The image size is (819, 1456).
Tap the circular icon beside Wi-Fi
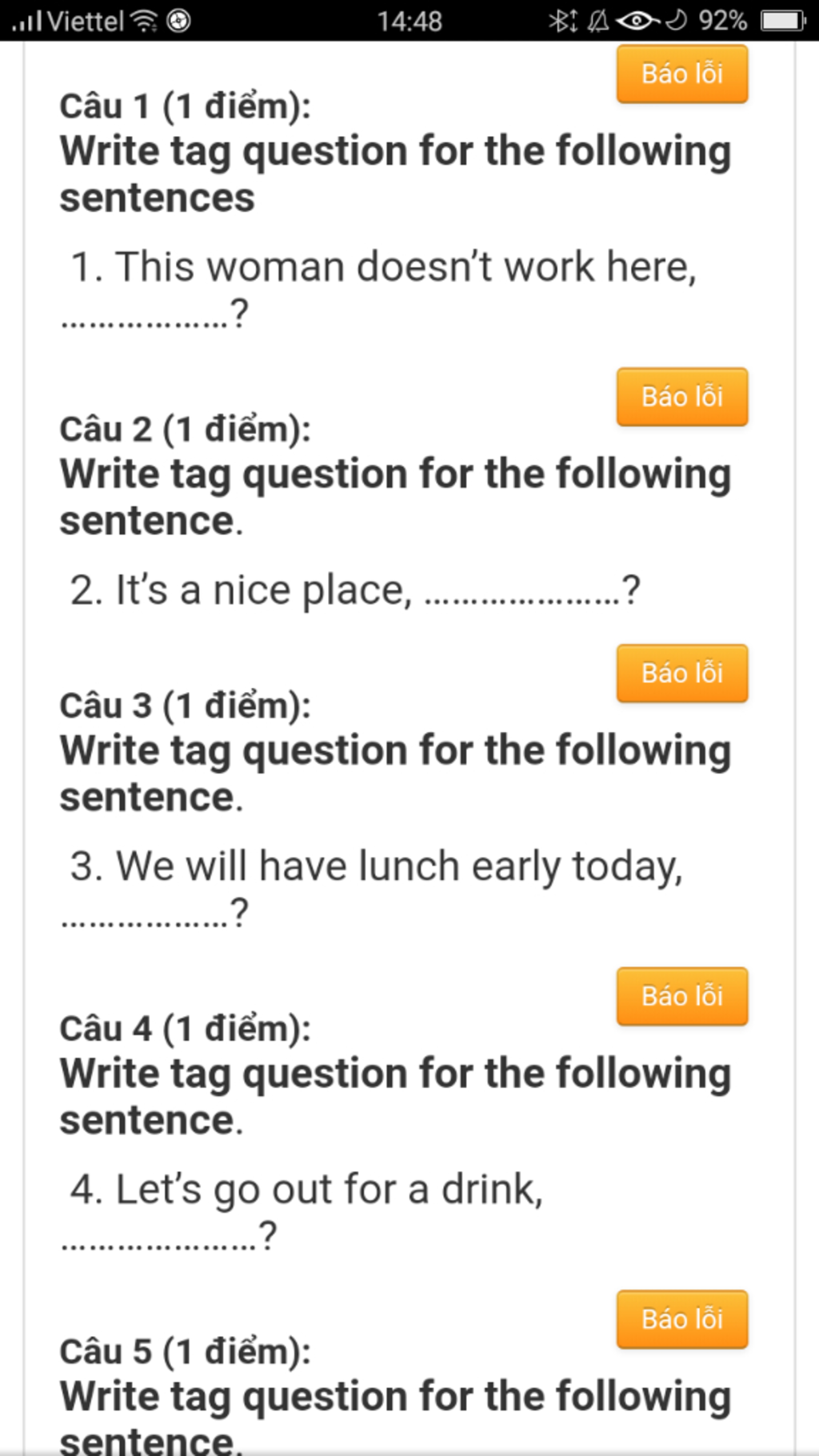(179, 21)
